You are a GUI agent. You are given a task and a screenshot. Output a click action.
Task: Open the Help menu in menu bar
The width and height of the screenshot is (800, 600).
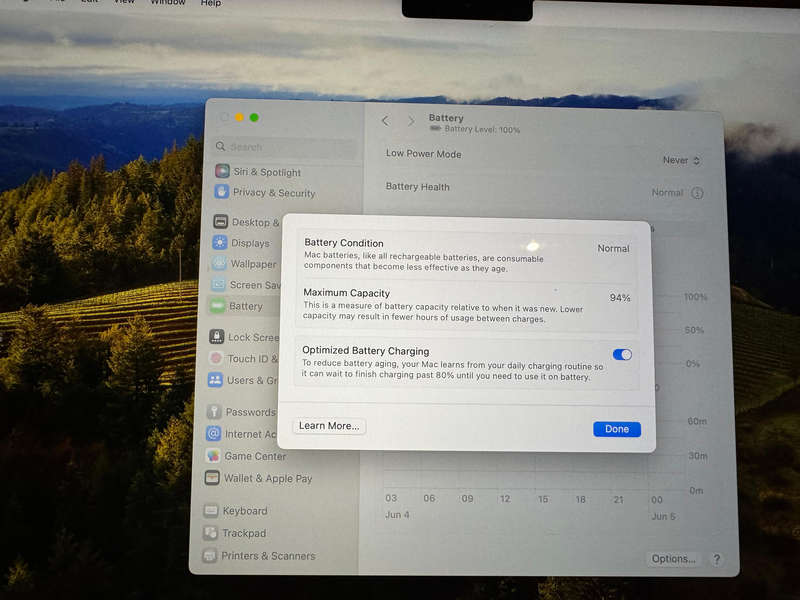point(211,3)
